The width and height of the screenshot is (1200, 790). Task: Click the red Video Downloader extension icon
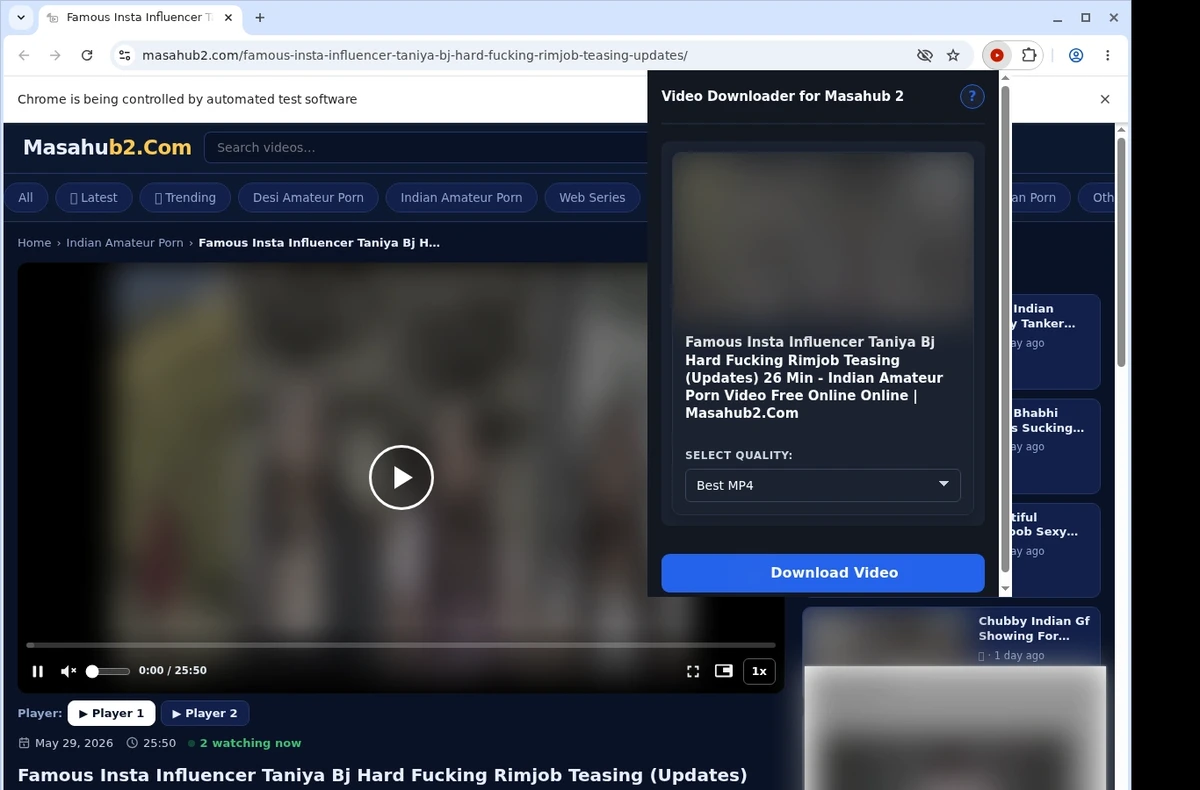tap(997, 56)
